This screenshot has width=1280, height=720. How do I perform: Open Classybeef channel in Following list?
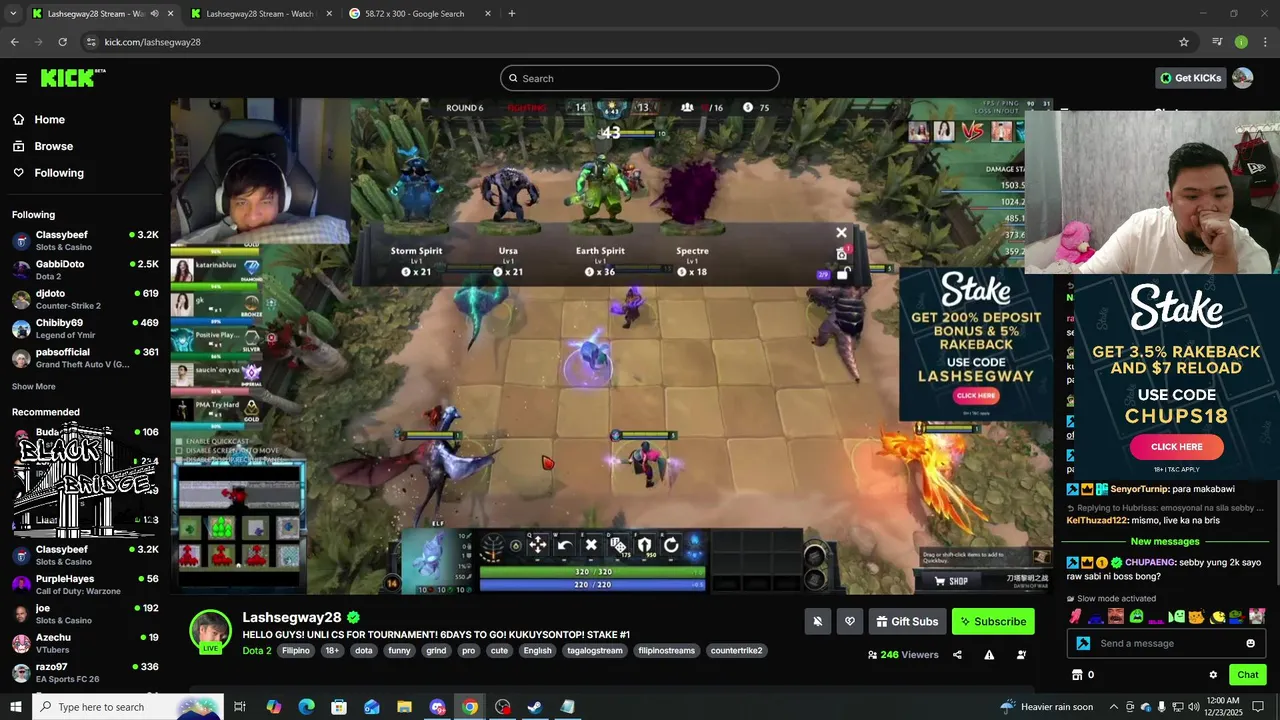tap(85, 240)
